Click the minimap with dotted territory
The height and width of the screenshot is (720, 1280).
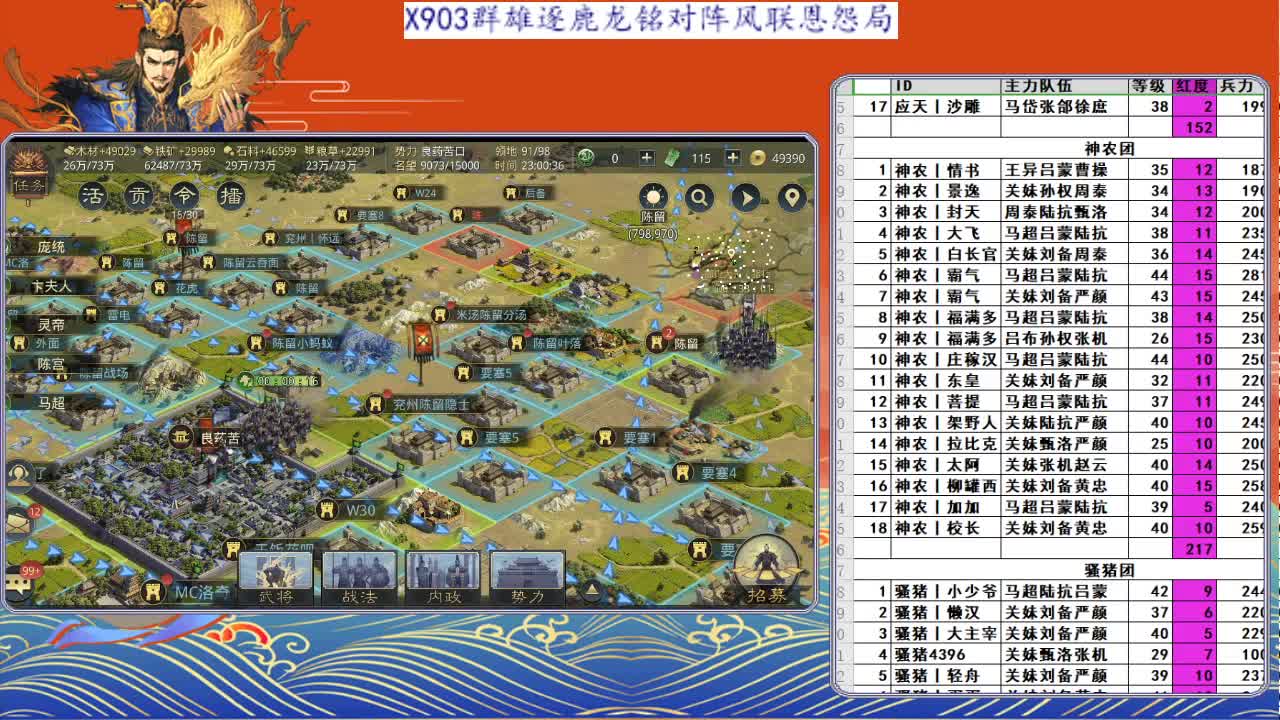735,262
